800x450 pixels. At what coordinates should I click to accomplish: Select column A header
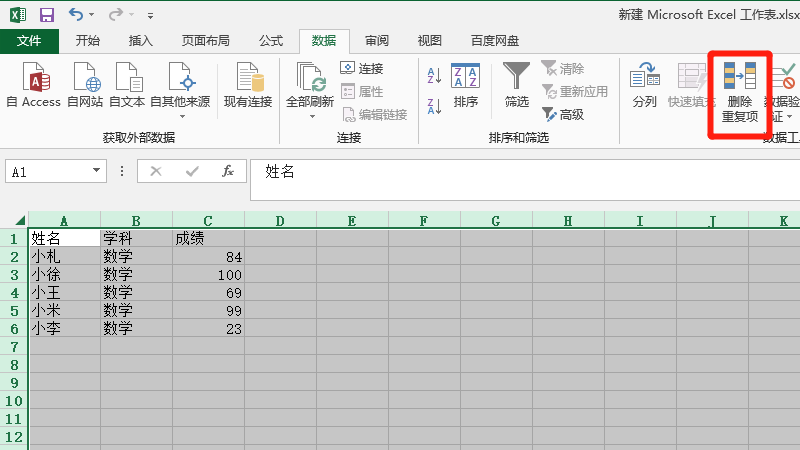coord(64,221)
